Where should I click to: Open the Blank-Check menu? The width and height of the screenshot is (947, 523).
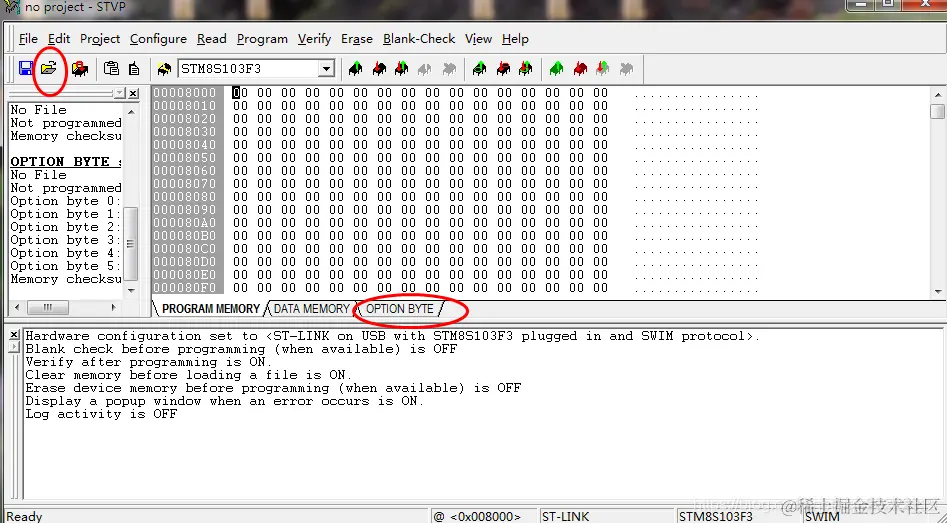pyautogui.click(x=419, y=39)
